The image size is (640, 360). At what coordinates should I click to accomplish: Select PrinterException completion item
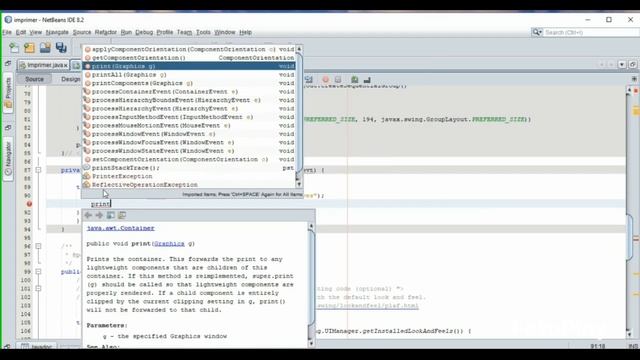189,176
